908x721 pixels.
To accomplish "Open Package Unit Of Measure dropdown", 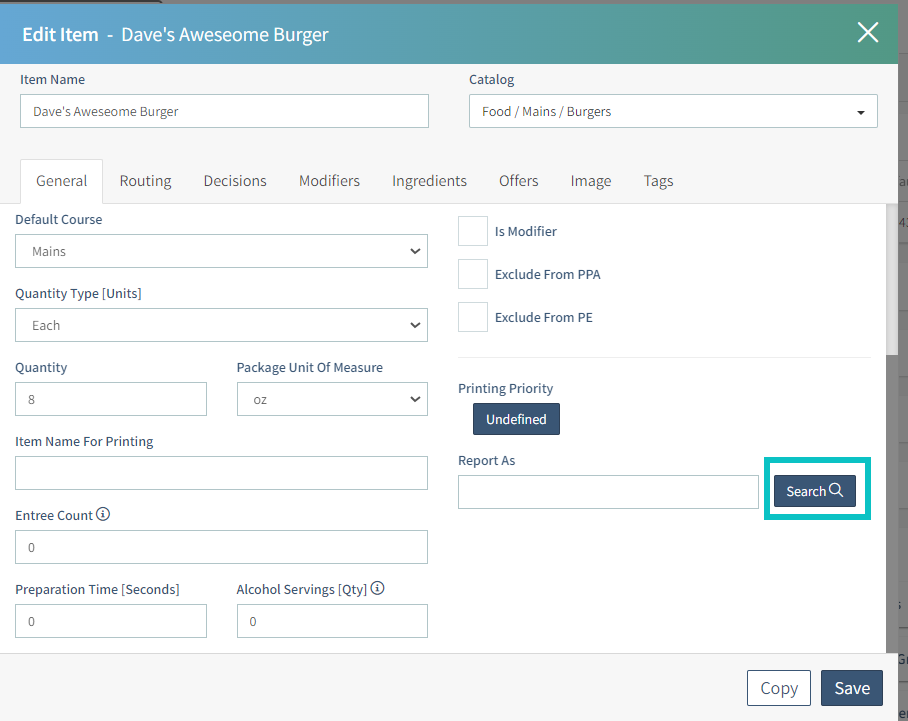I will pyautogui.click(x=332, y=399).
